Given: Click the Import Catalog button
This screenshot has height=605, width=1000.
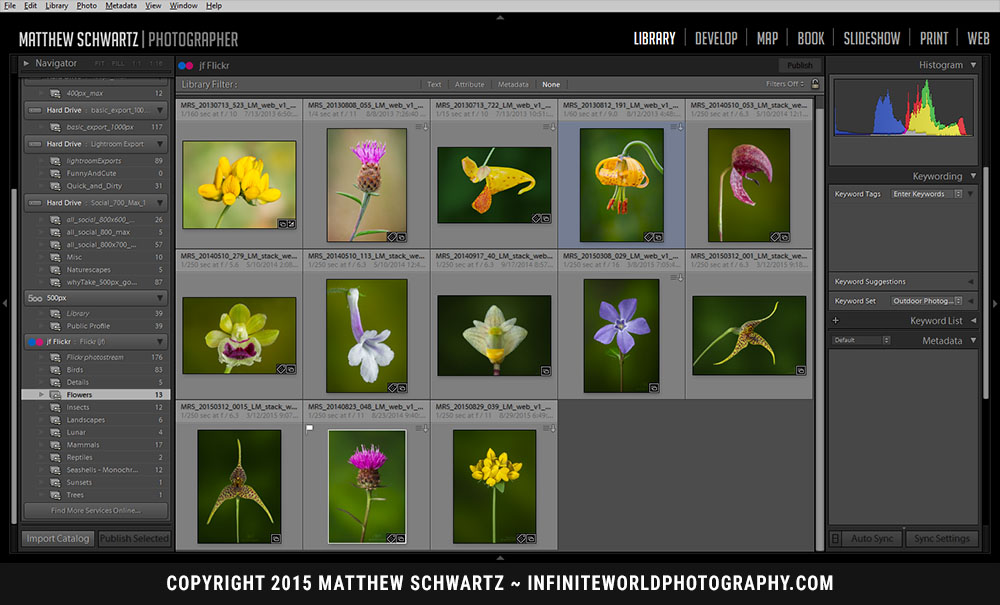Looking at the screenshot, I should (57, 538).
